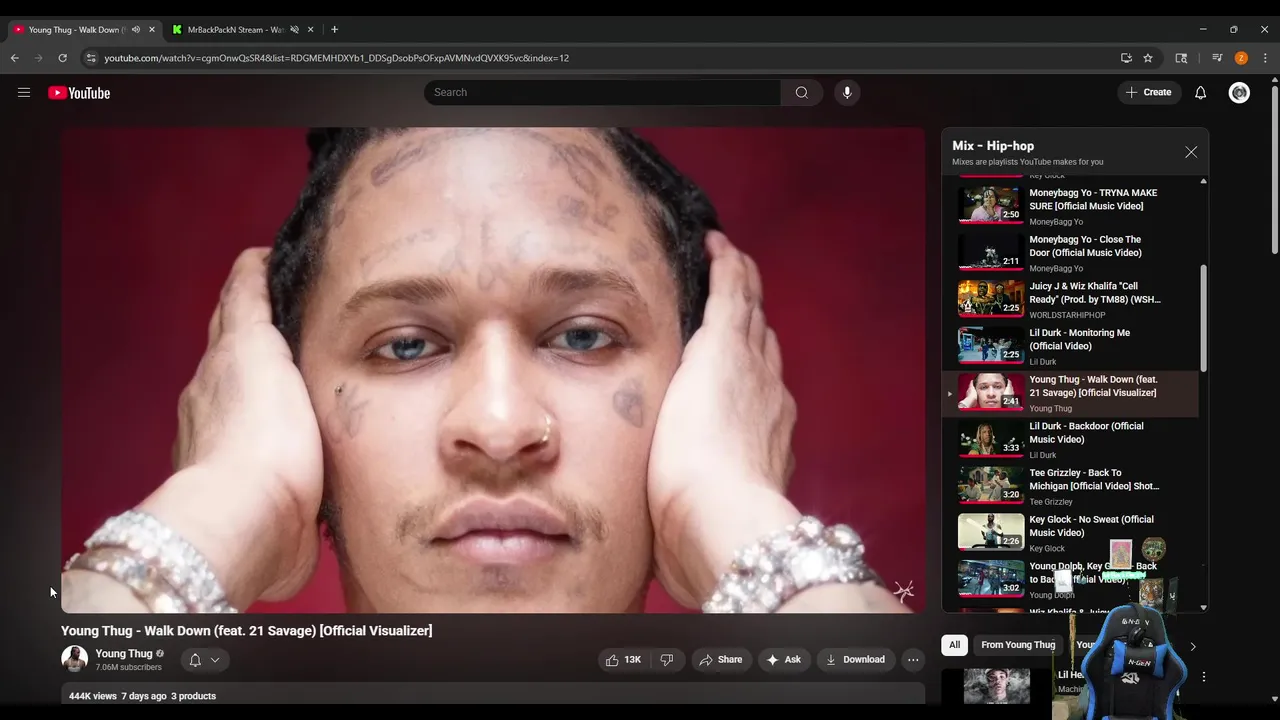Mute audio on Young Thug tab speaker icon
Screen dimensions: 1280x720
tap(136, 30)
